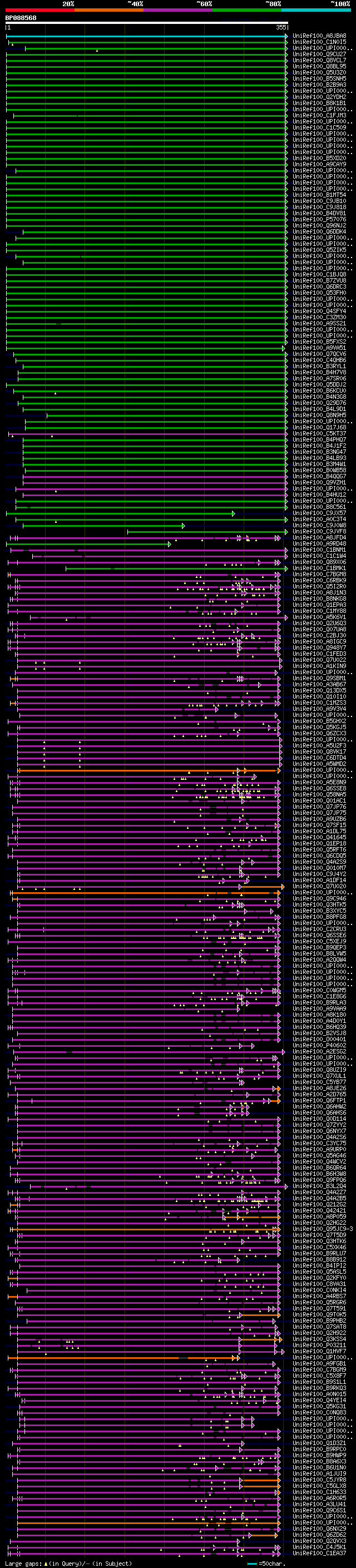356x1568 pixels.
Task: Click the orange segment of UniRef100_Q9T0K5
Action: coord(260,1314)
